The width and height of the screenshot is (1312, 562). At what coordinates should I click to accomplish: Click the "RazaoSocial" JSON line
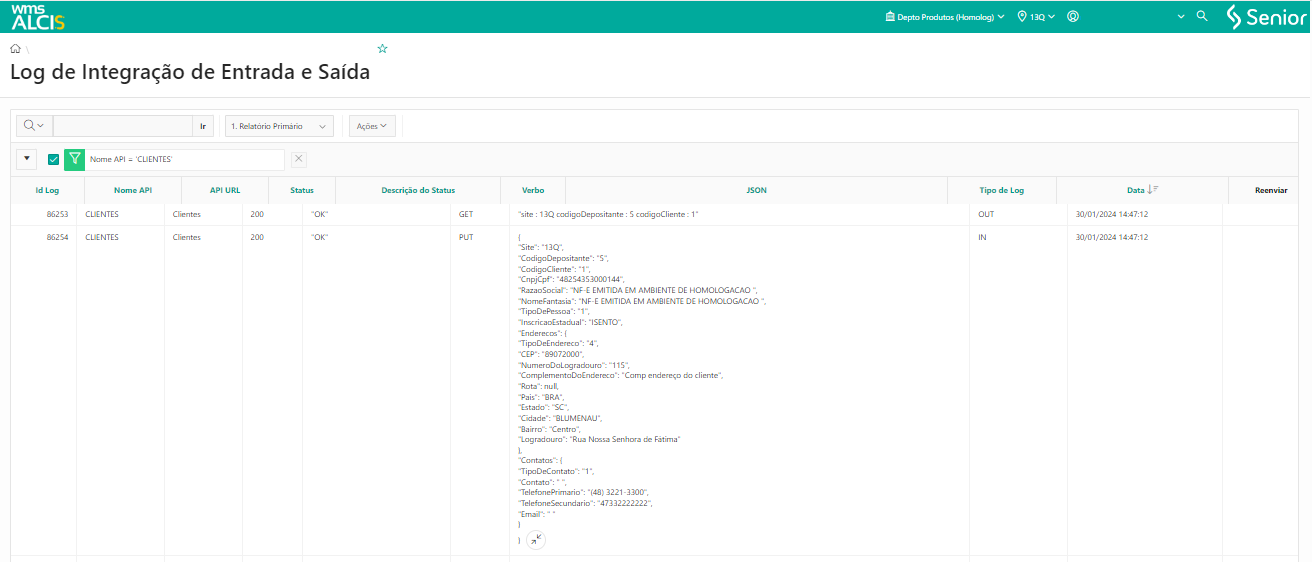point(638,290)
